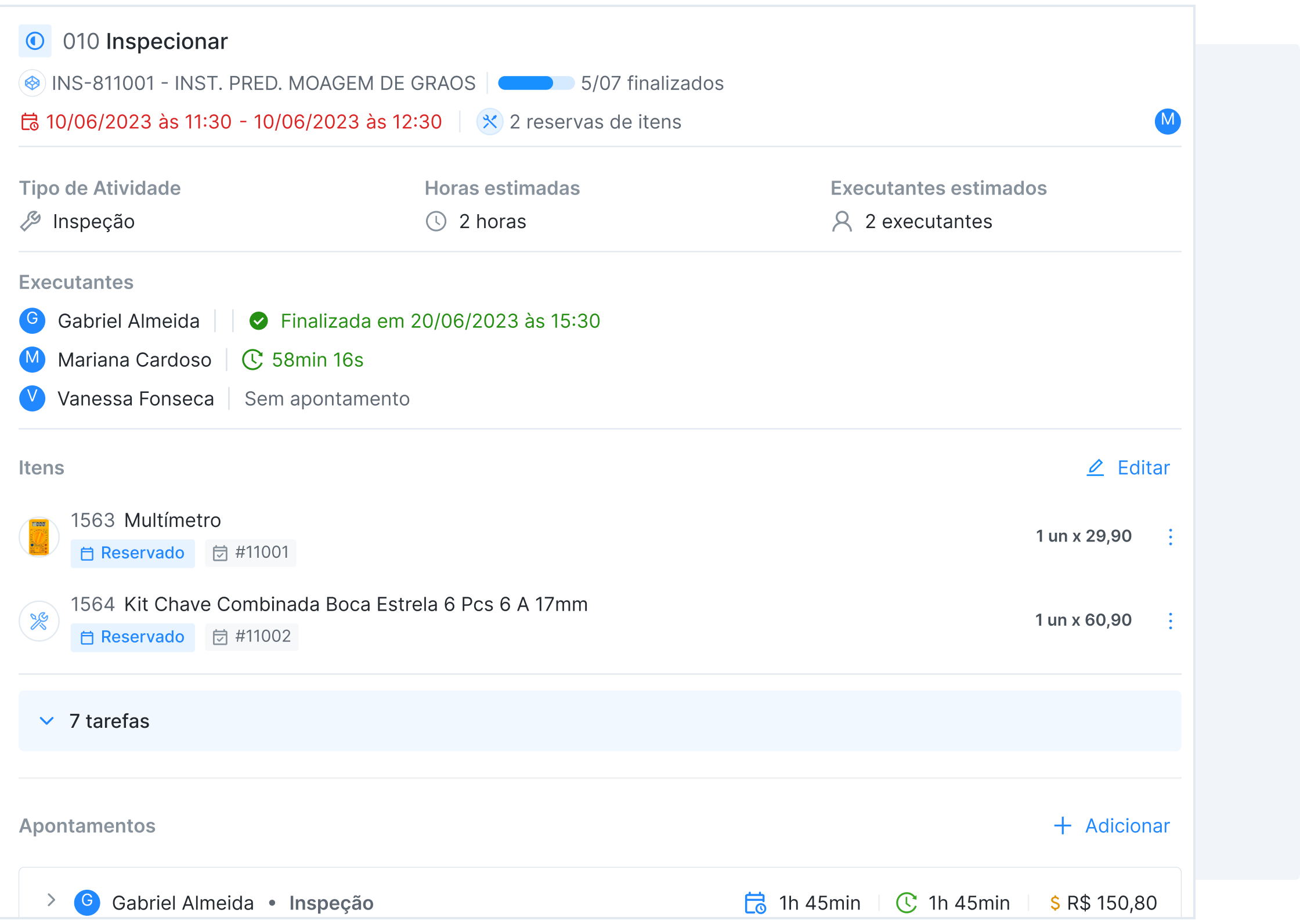1300x924 pixels.
Task: Click the wrench icon next to Inspeção
Action: coord(30,222)
